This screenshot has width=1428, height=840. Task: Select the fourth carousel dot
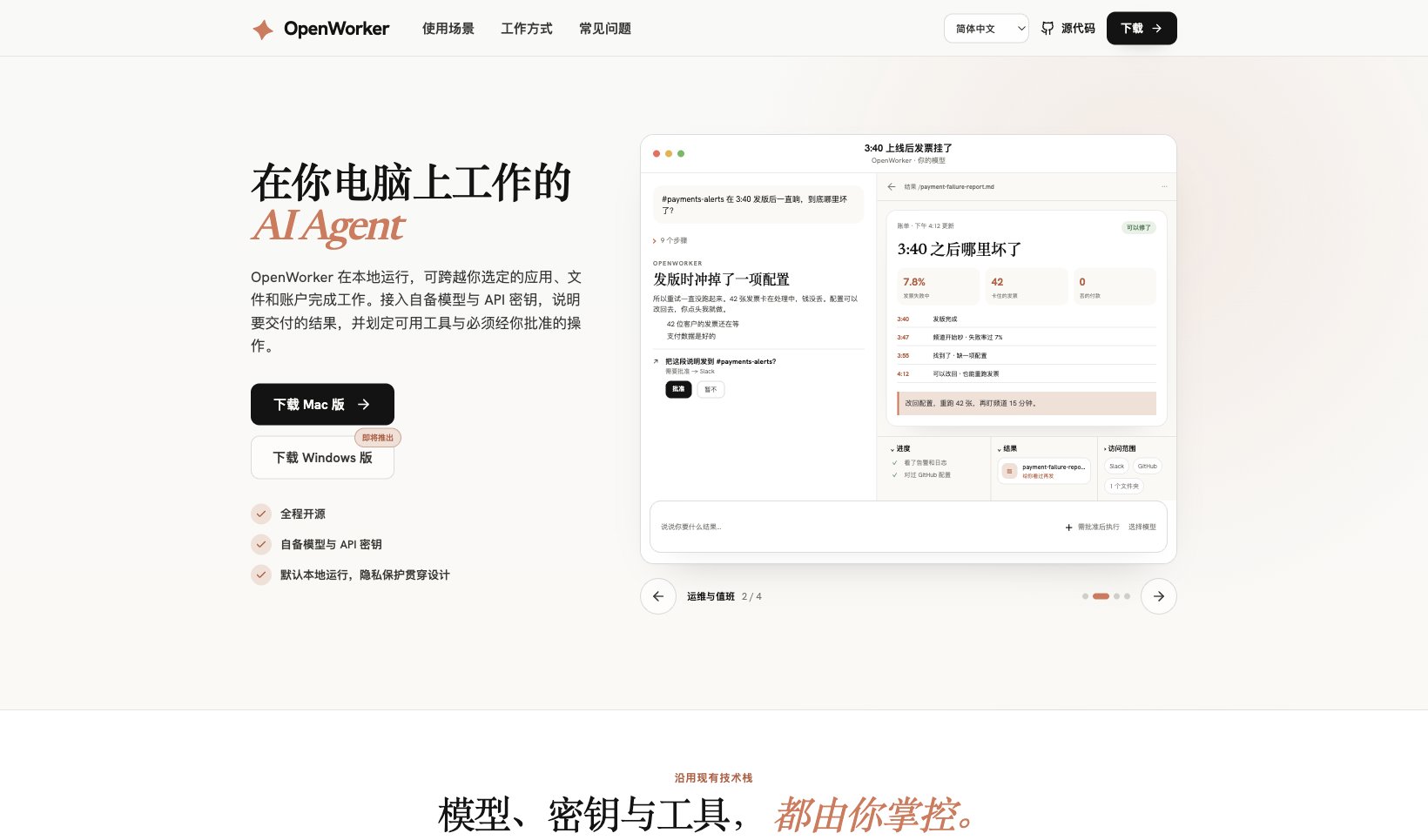tap(1127, 596)
